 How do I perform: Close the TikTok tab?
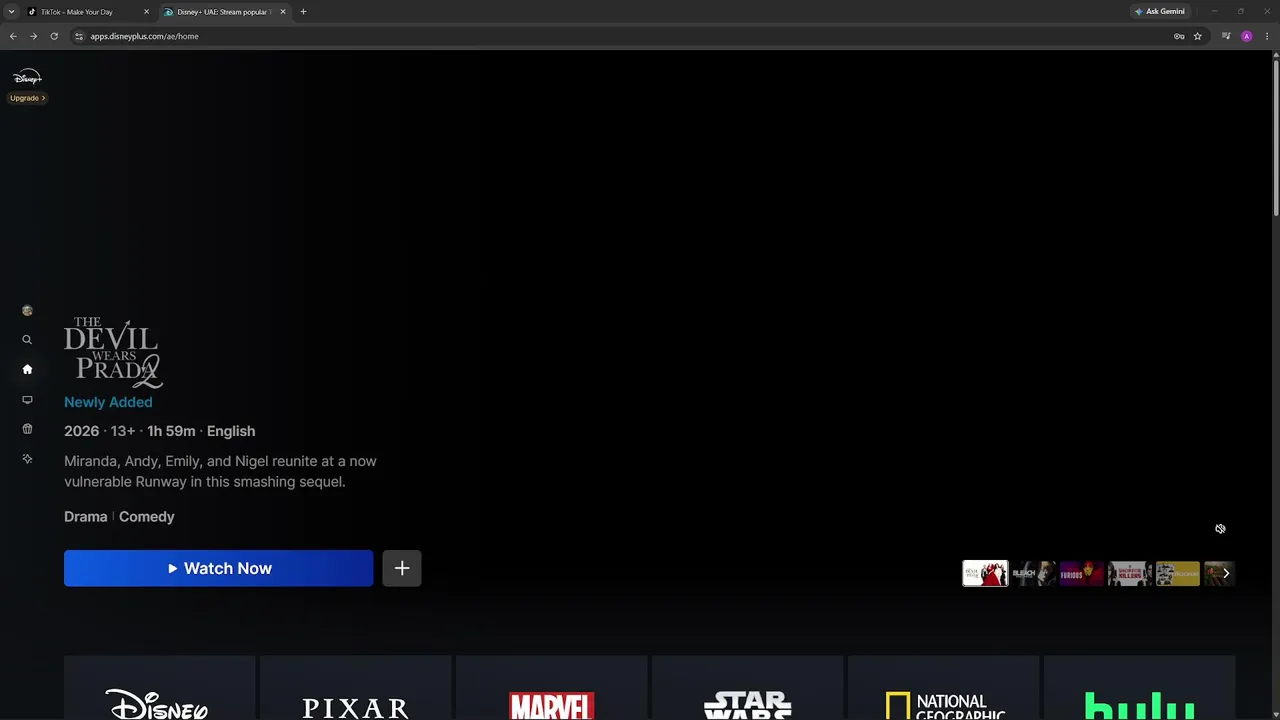pos(146,12)
